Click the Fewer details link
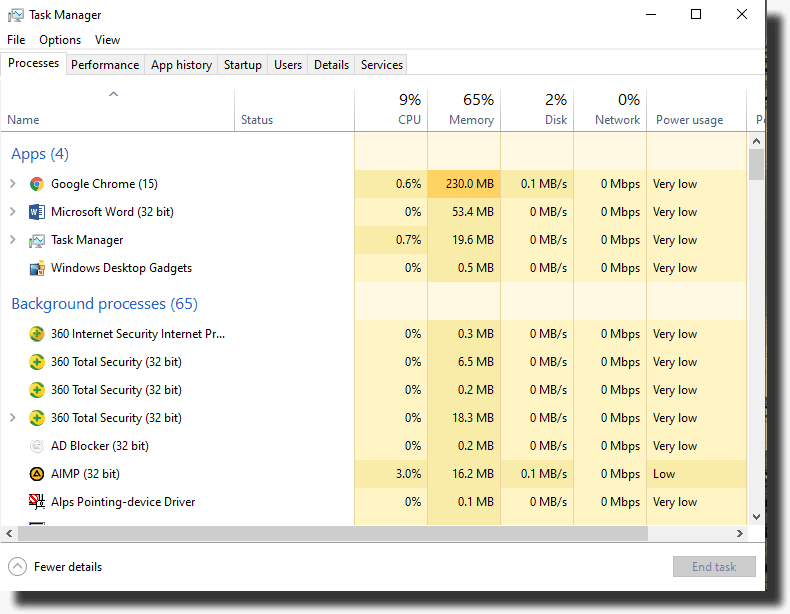 point(68,567)
